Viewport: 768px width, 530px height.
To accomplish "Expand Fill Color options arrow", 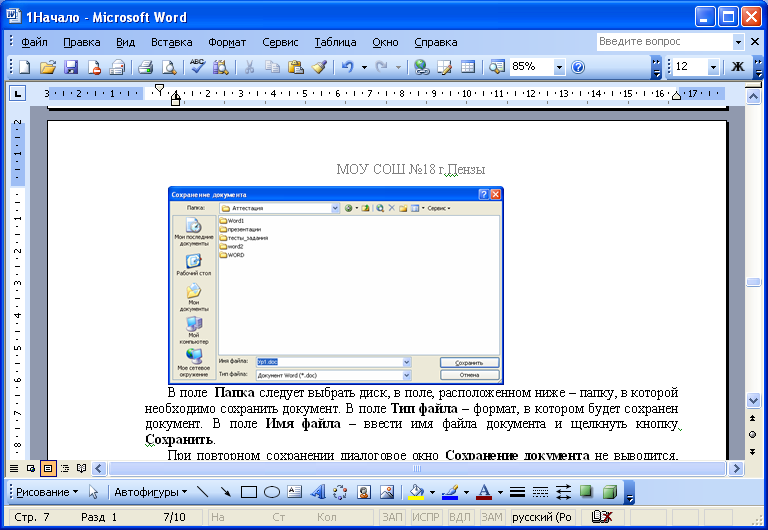I will (432, 492).
